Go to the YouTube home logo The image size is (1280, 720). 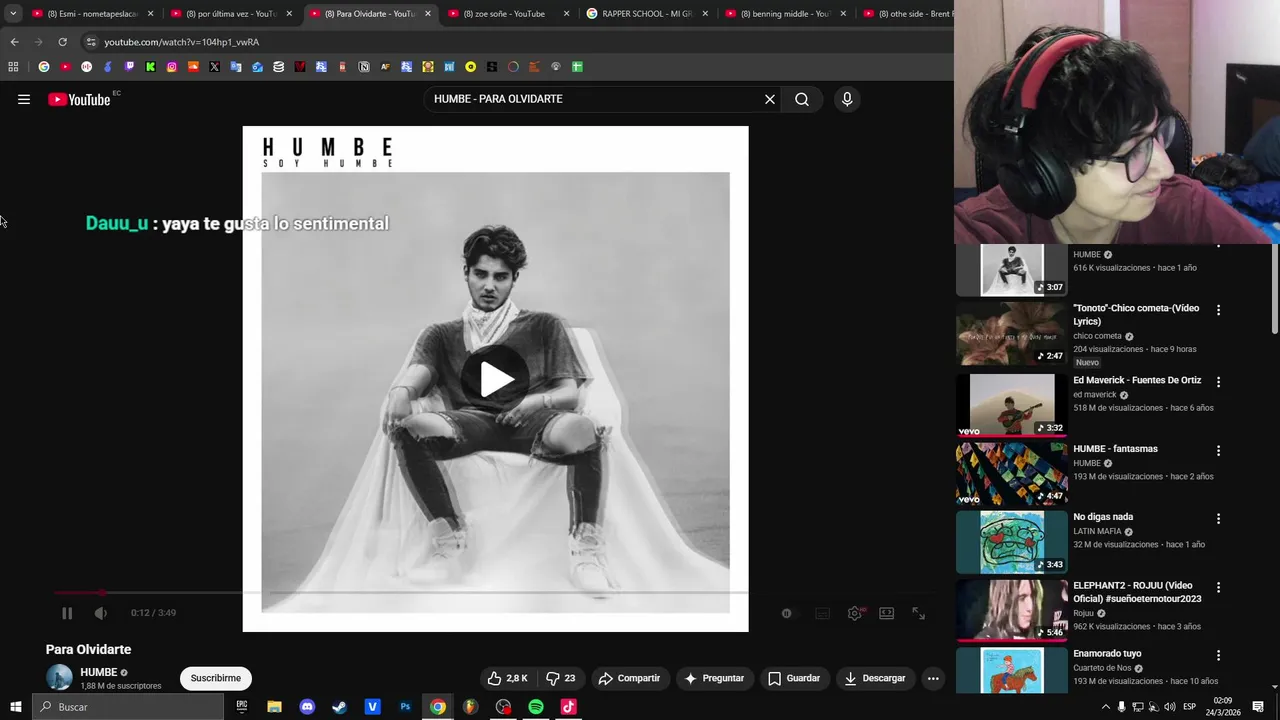[x=79, y=99]
